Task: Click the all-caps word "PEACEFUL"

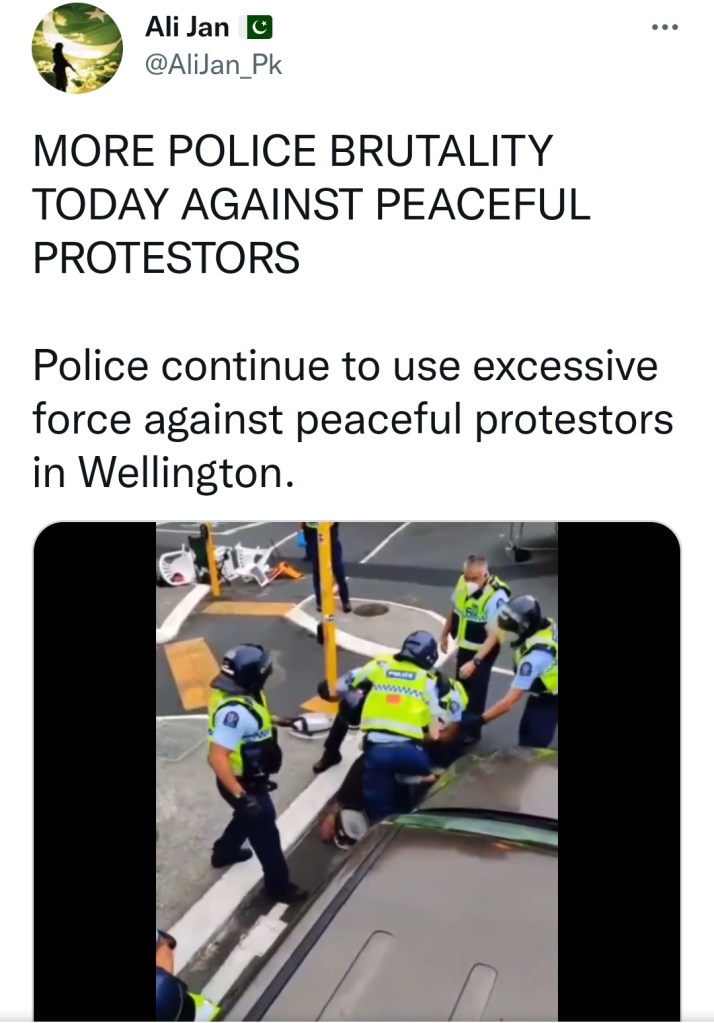Action: point(483,204)
